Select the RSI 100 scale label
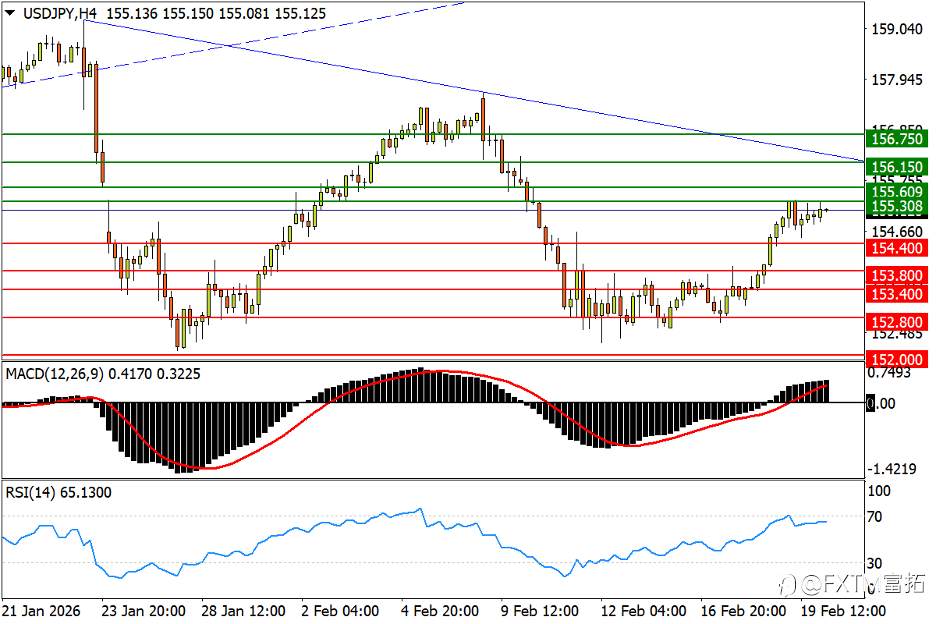This screenshot has height=624, width=936. tap(879, 491)
